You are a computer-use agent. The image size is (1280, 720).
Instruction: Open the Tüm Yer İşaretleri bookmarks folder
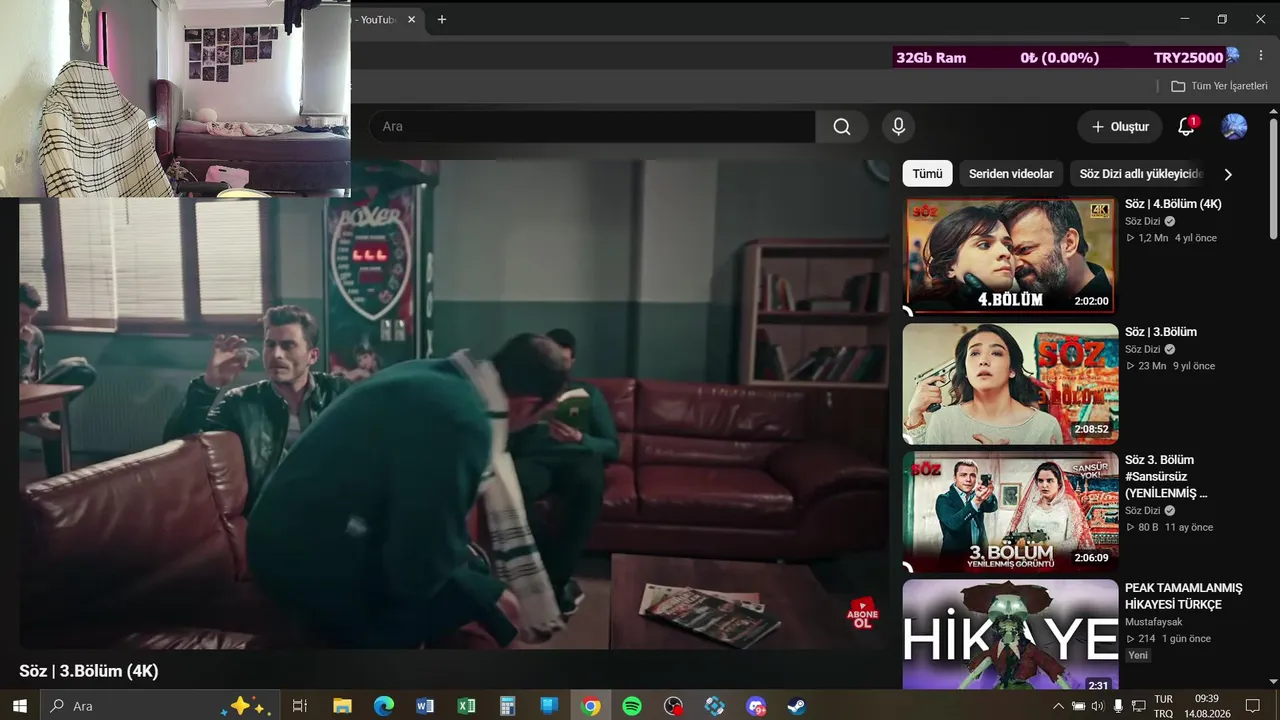(x=1219, y=86)
